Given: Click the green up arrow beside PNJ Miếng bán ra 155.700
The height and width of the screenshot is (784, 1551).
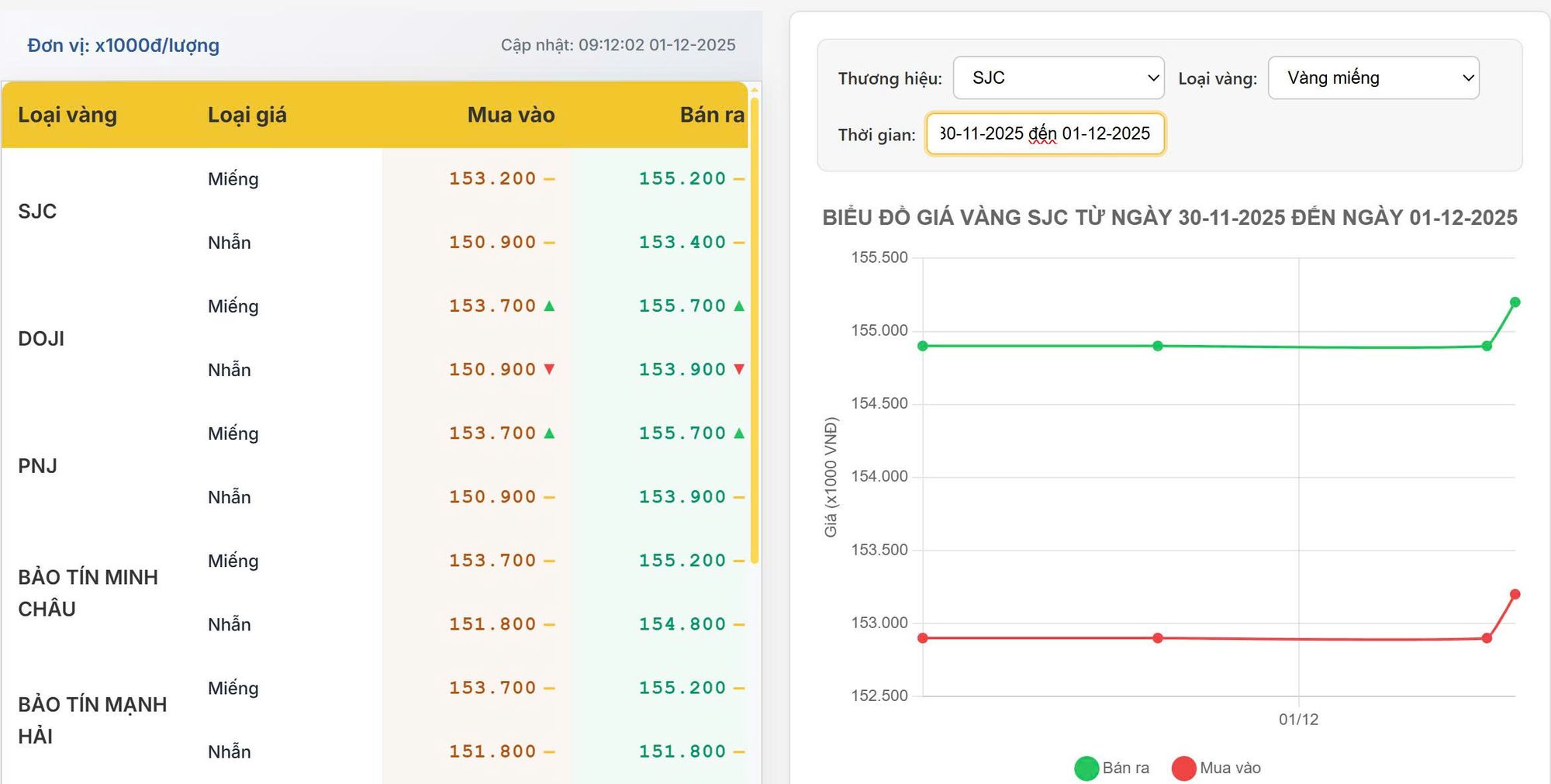Looking at the screenshot, I should pyautogui.click(x=739, y=433).
